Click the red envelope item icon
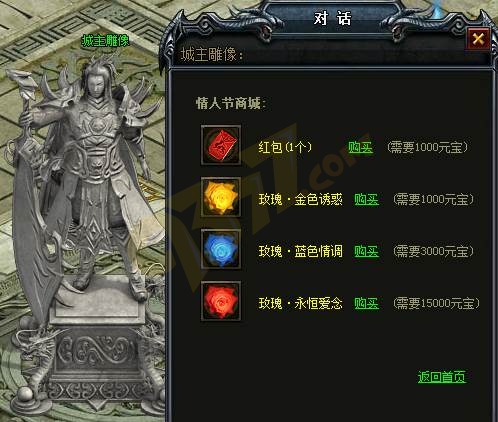 (x=221, y=145)
